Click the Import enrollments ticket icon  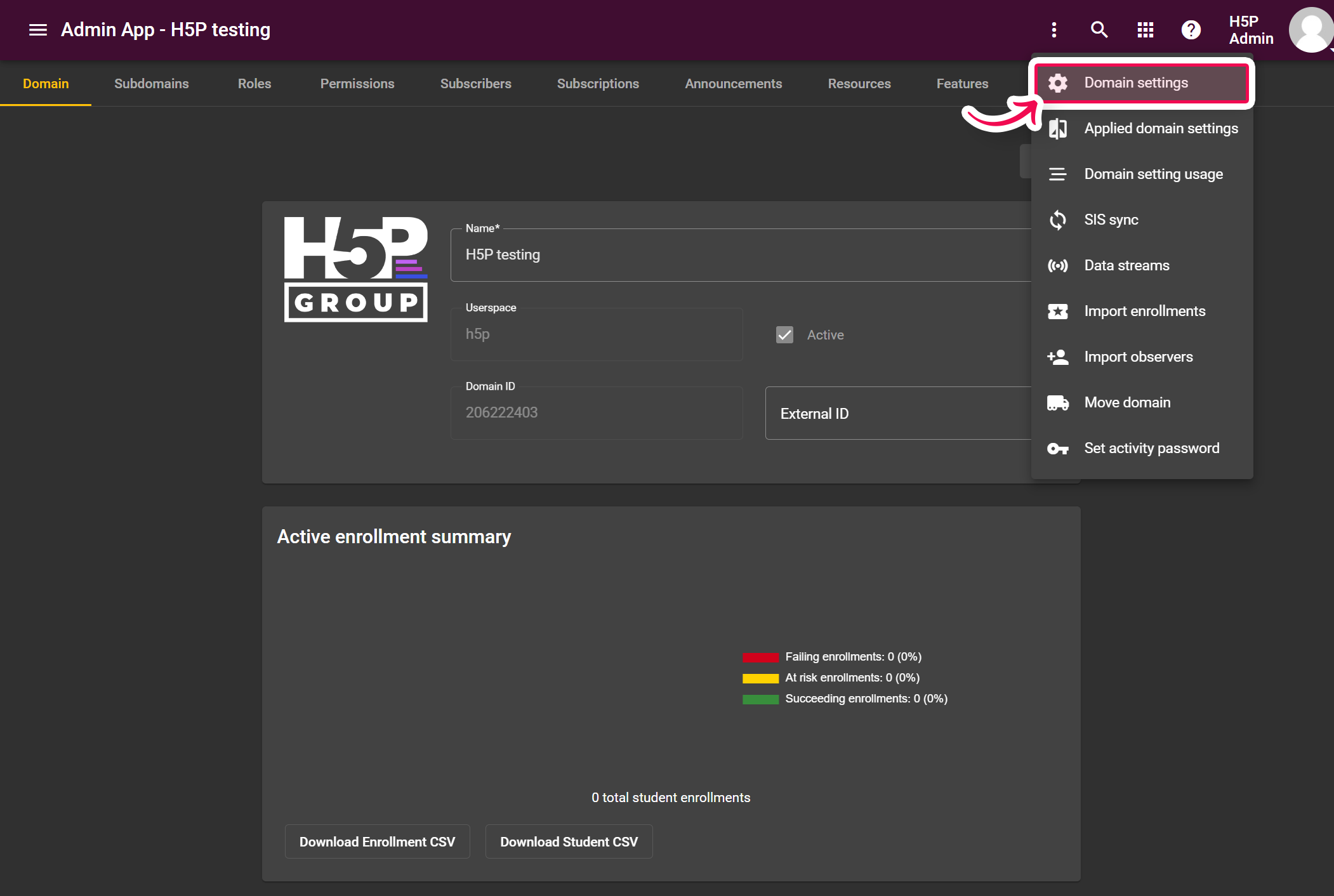coord(1058,311)
